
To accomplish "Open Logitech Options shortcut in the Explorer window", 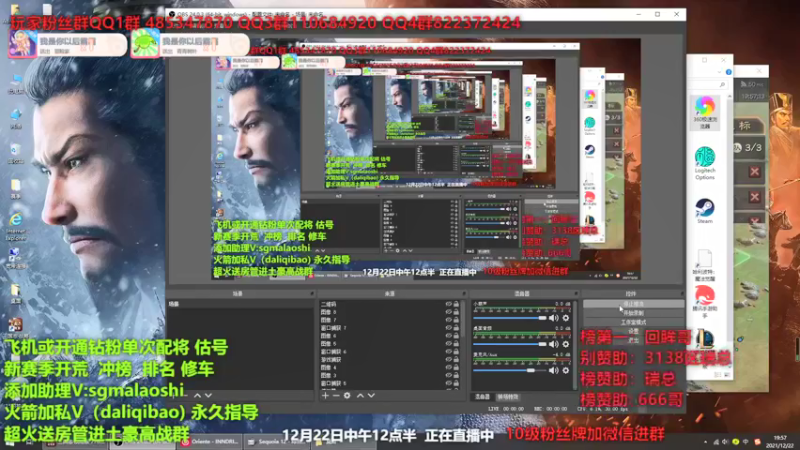I will pyautogui.click(x=705, y=163).
